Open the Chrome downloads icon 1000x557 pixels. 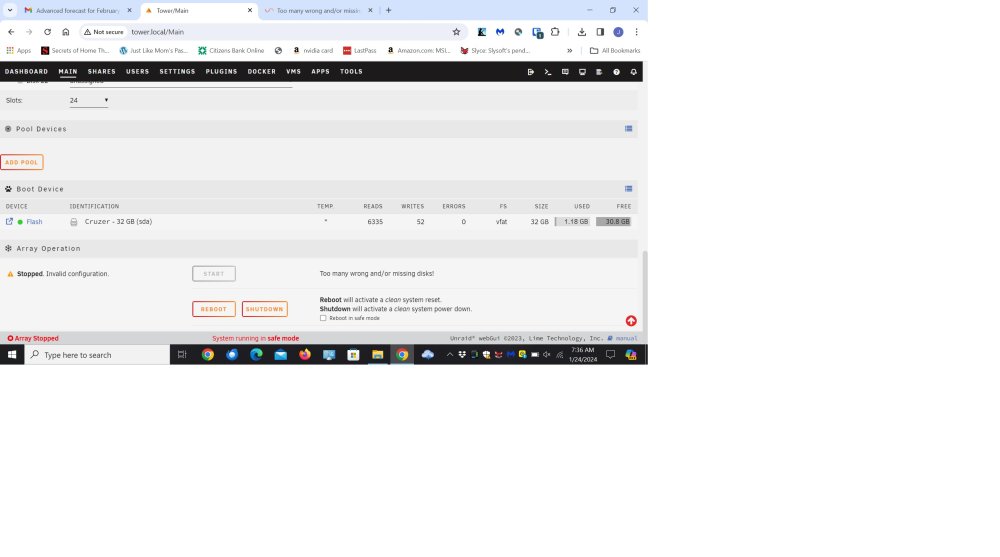(x=582, y=32)
